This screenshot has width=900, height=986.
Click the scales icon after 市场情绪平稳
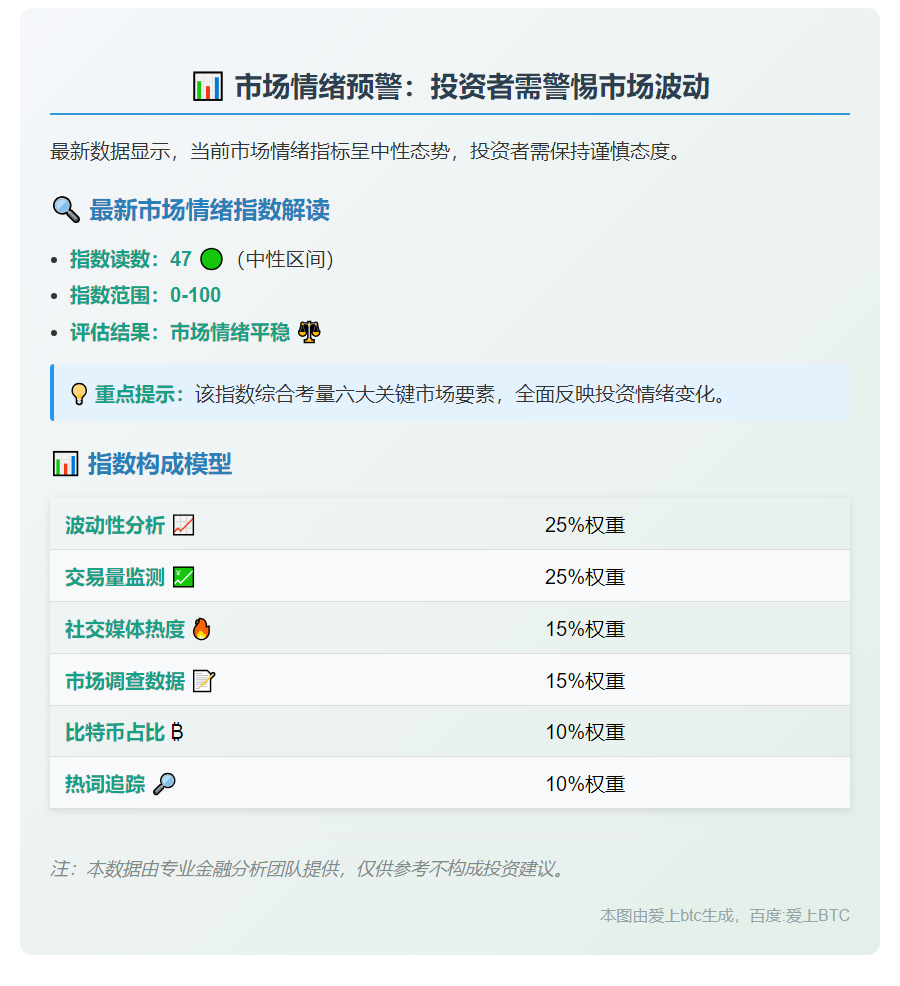coord(308,330)
